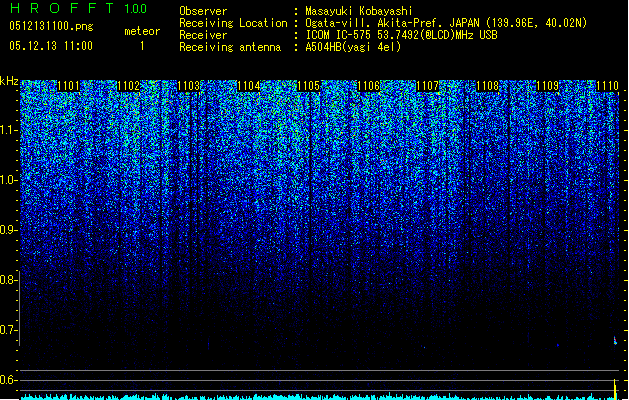Select the filename 0512131100.png
The image size is (629, 400).
(51, 26)
